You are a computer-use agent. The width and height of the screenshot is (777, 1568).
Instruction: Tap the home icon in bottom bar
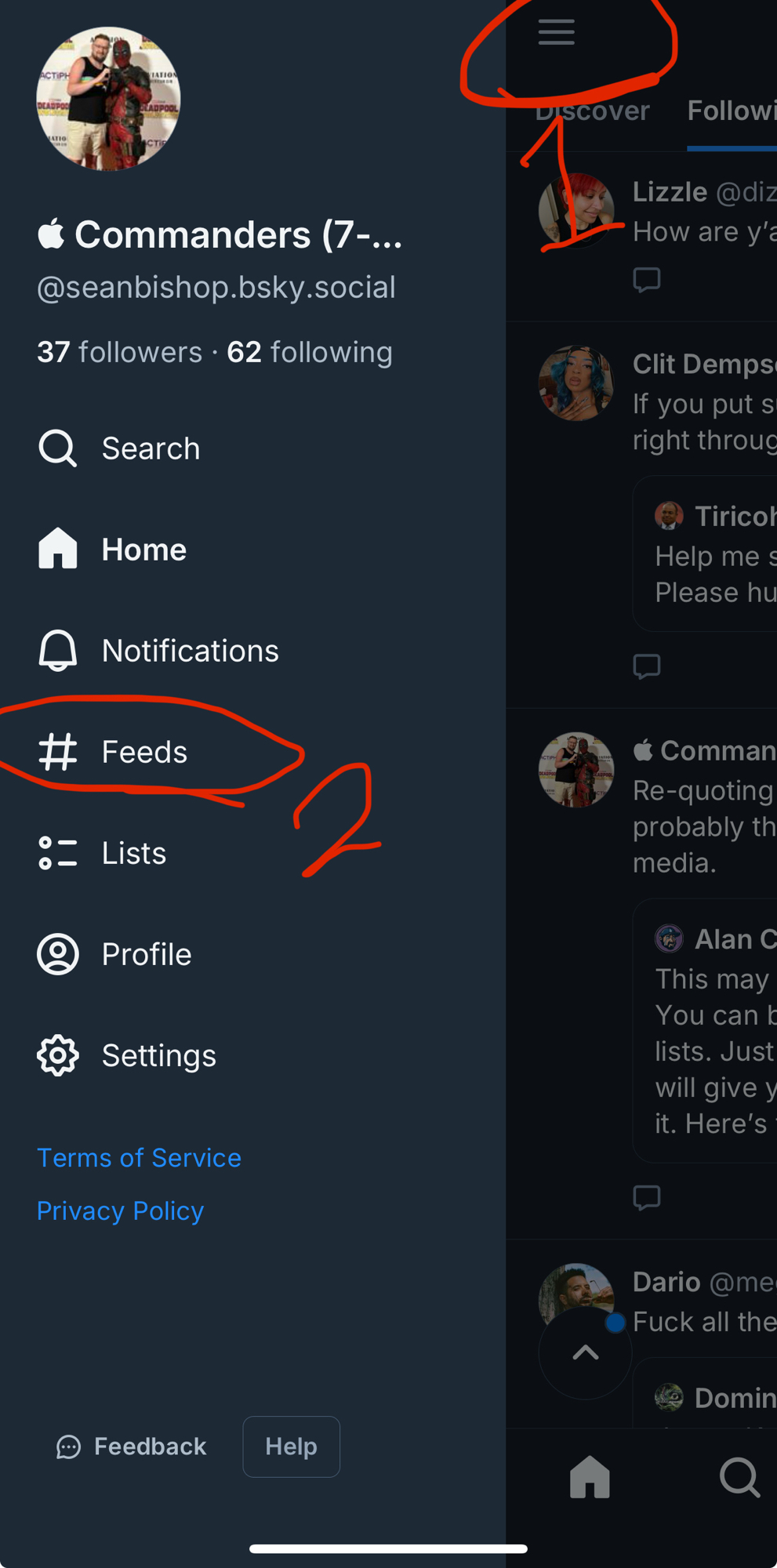click(590, 1477)
